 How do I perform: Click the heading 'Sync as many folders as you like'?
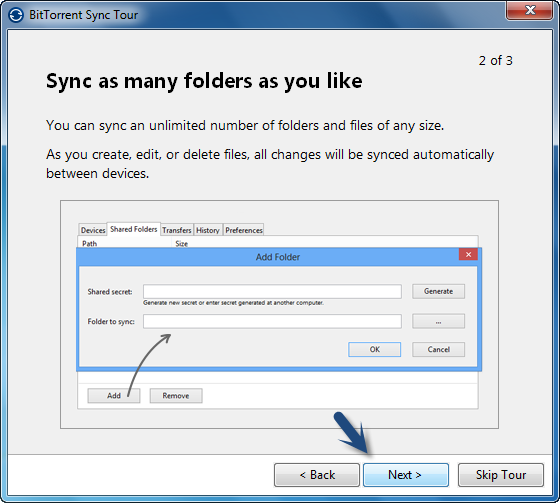pos(204,81)
